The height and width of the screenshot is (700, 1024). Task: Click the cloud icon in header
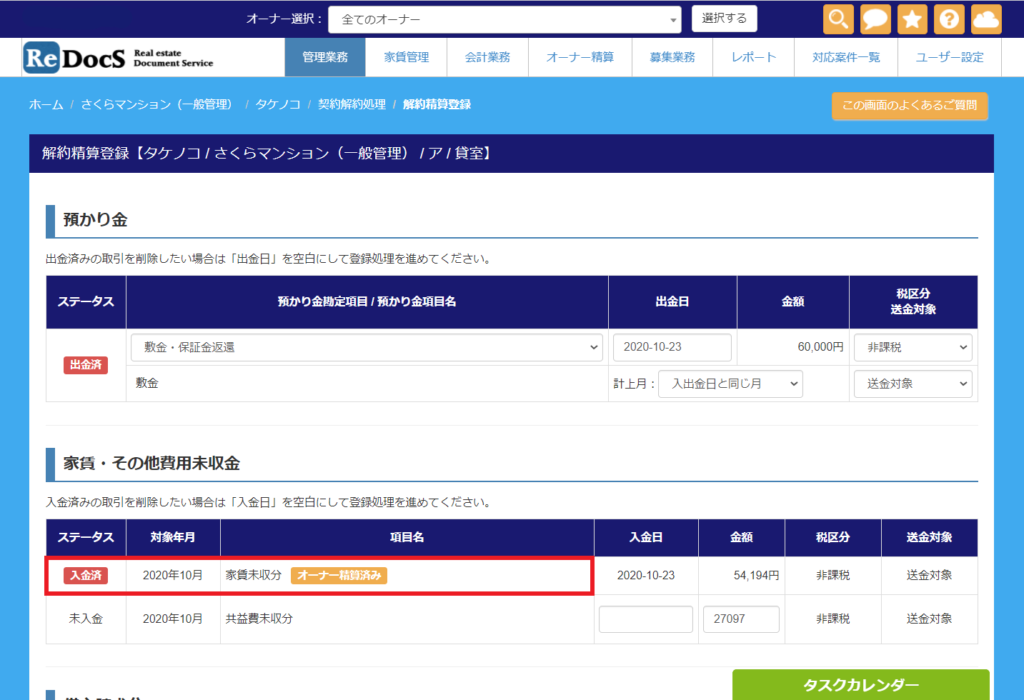[x=986, y=19]
